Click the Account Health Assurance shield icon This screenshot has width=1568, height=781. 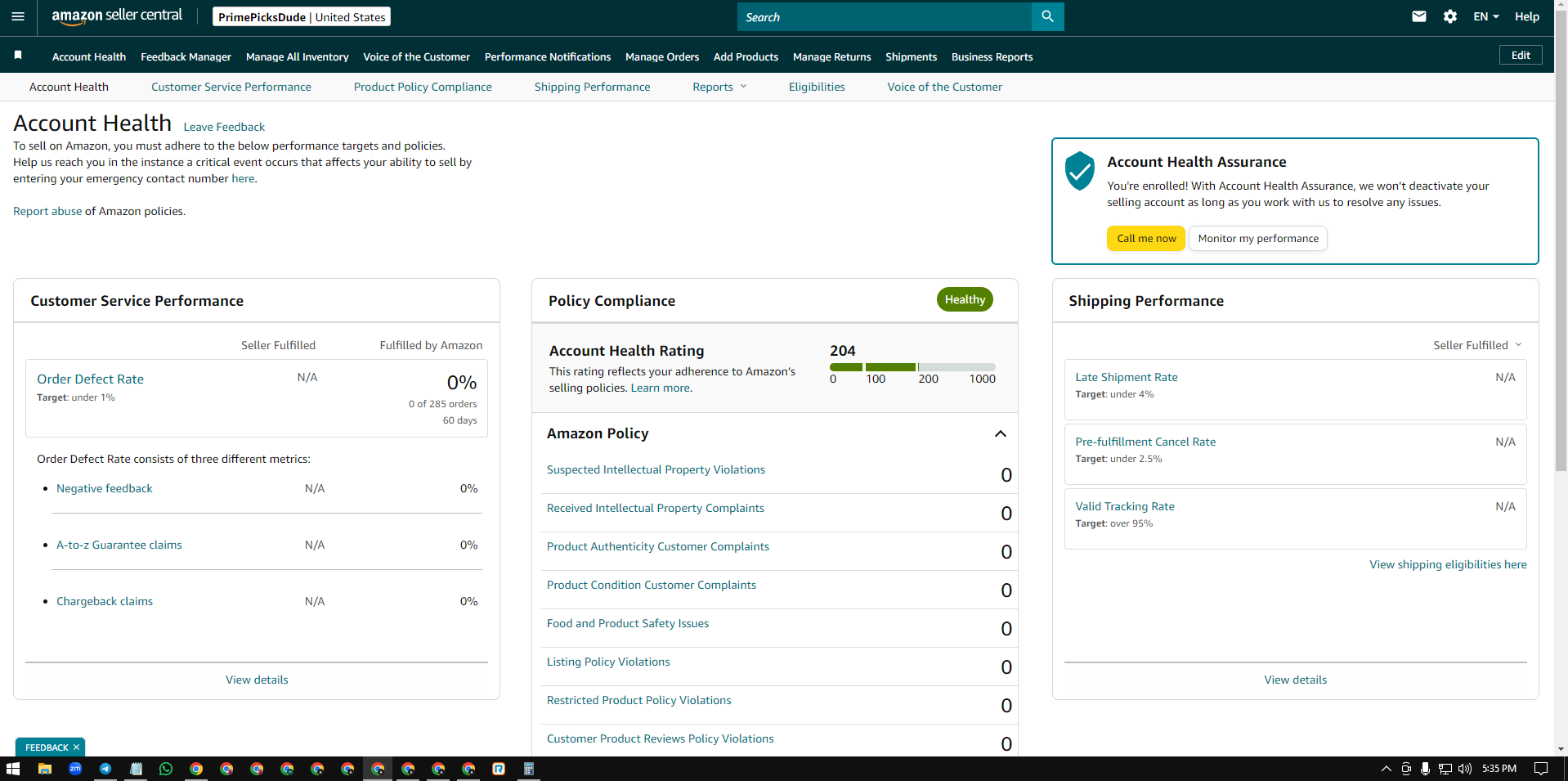coord(1079,171)
